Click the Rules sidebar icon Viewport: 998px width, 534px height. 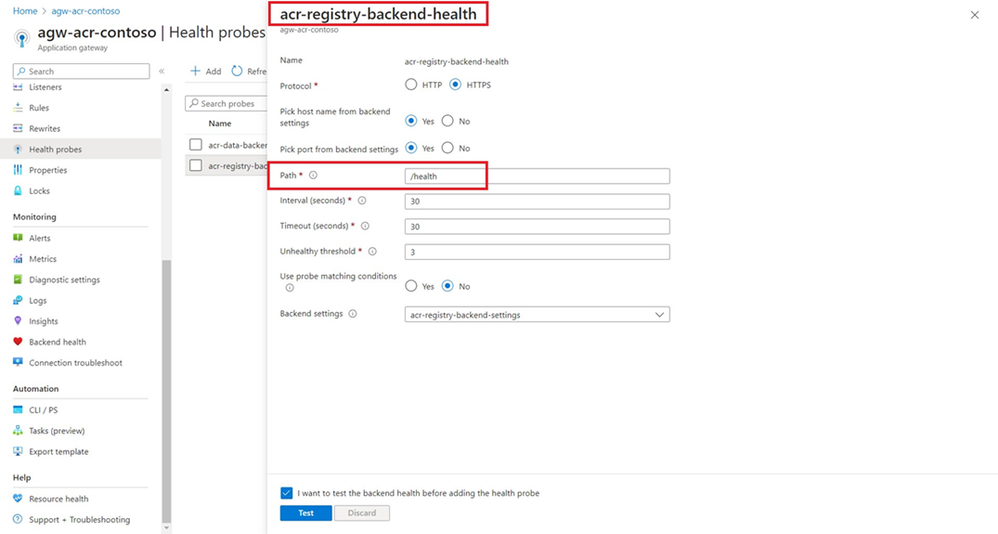click(18, 108)
